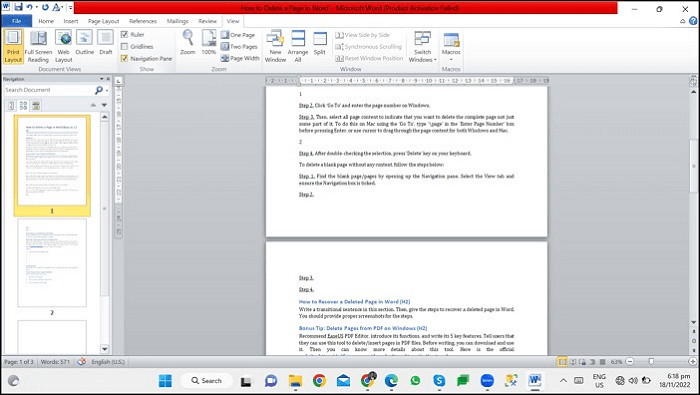Open Switch Windows dropdown
700x395 pixels.
tap(422, 46)
